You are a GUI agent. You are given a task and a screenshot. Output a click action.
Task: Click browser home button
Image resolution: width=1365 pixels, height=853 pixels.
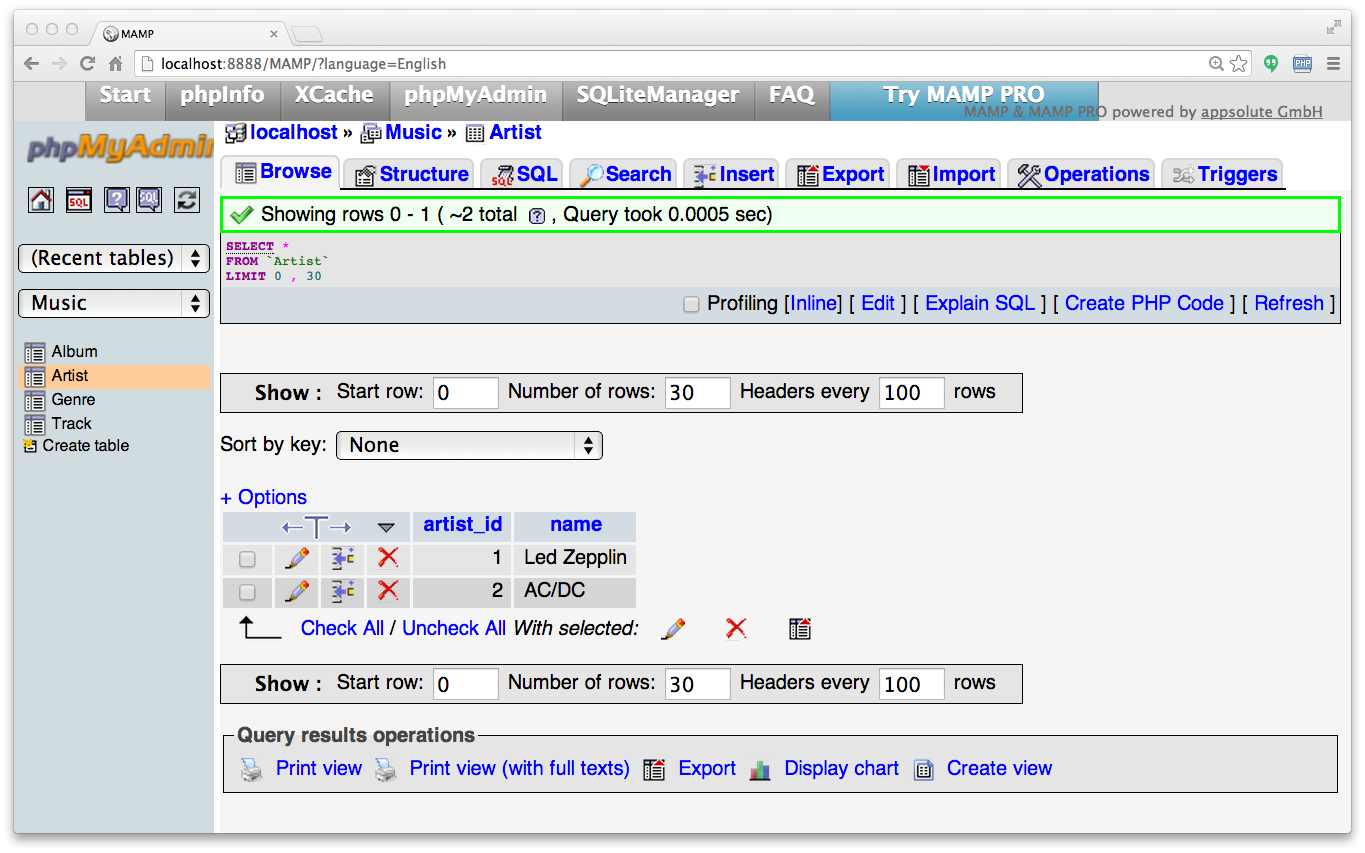[116, 63]
